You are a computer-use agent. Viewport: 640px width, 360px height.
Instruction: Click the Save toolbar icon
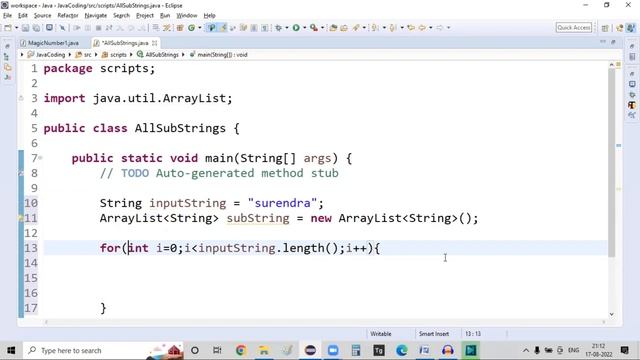pyautogui.click(x=25, y=28)
